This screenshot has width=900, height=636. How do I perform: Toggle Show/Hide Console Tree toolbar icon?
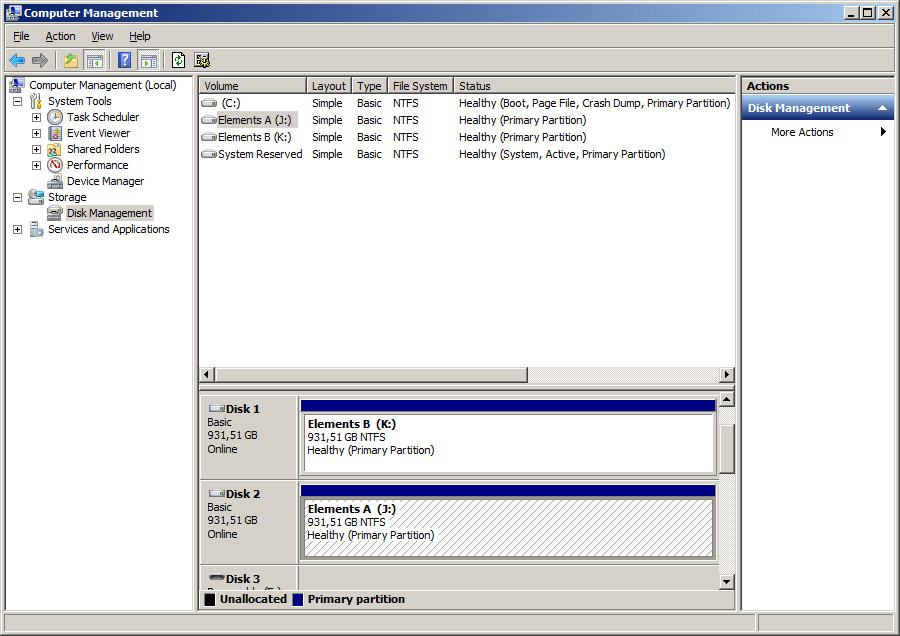[x=94, y=60]
